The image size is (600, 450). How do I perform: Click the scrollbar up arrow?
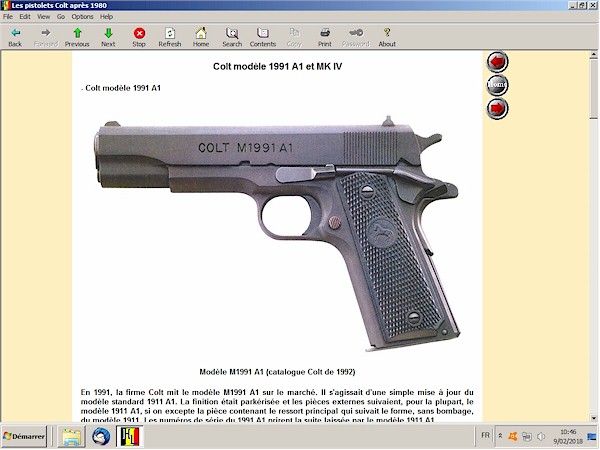pos(593,55)
